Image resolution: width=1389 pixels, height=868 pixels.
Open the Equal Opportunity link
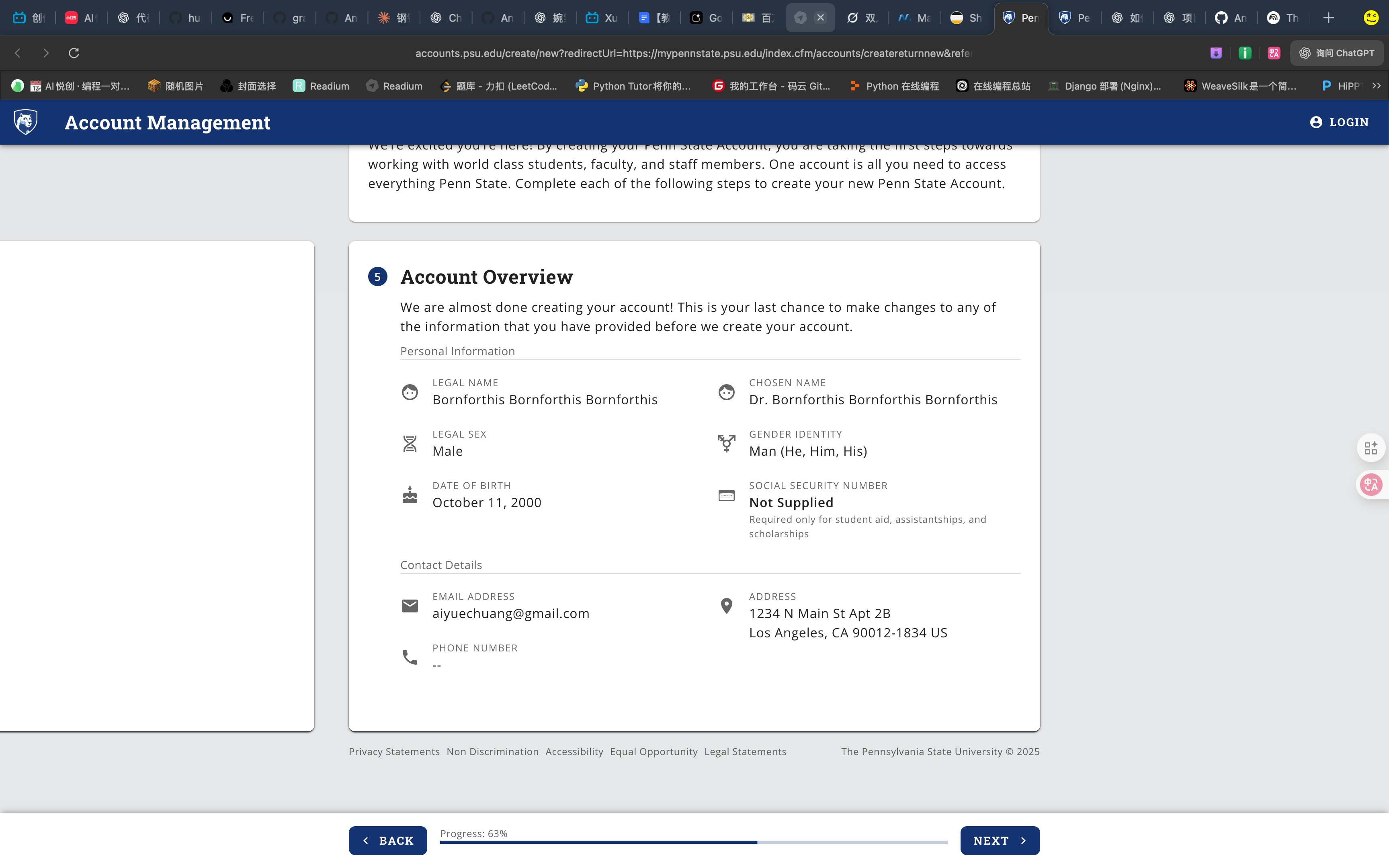pos(654,751)
